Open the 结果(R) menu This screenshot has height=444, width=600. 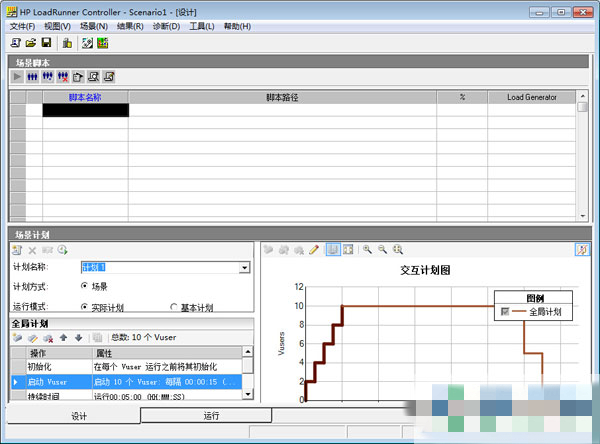[x=130, y=26]
